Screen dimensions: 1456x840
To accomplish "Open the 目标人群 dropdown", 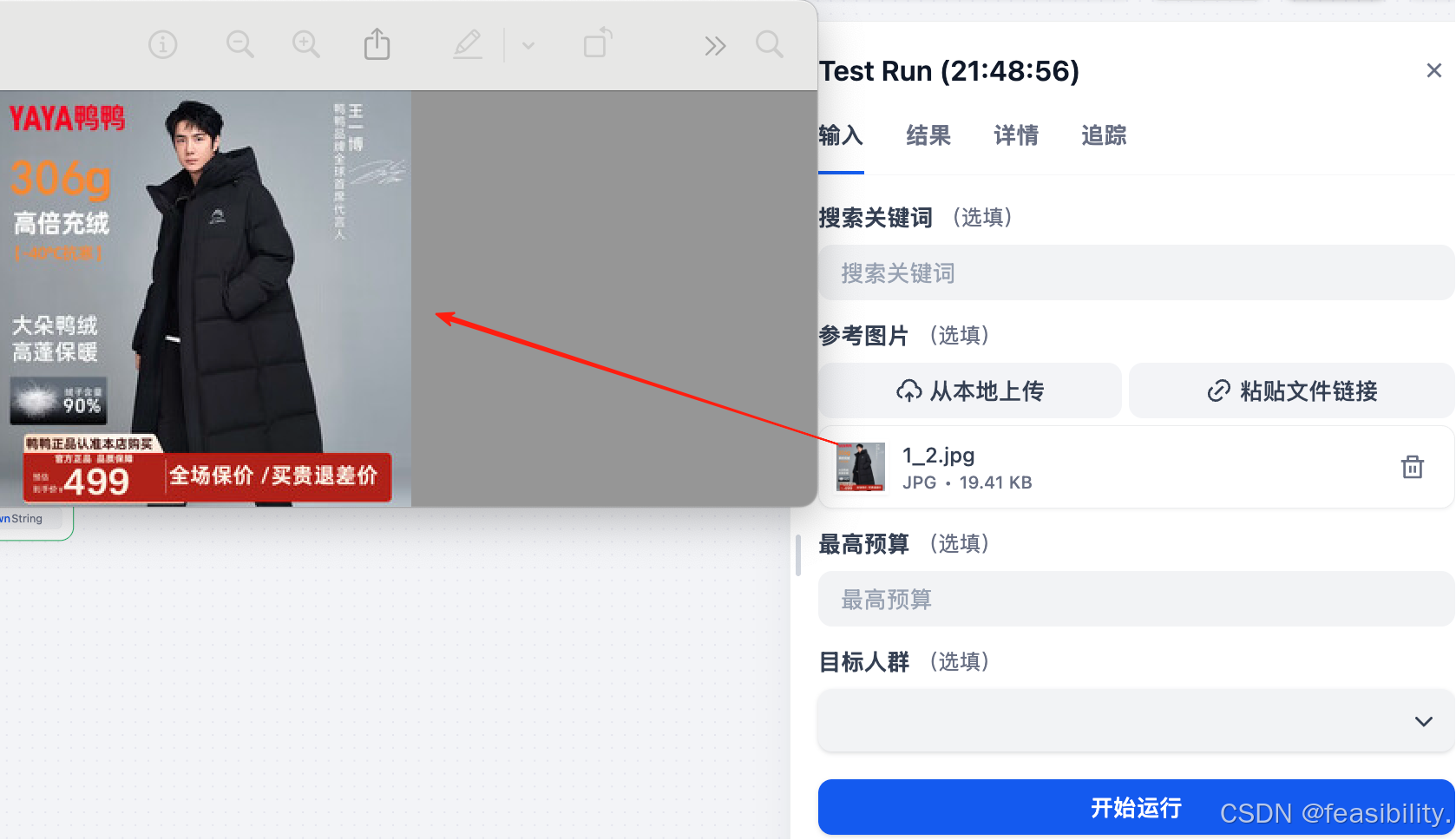I will click(1136, 720).
